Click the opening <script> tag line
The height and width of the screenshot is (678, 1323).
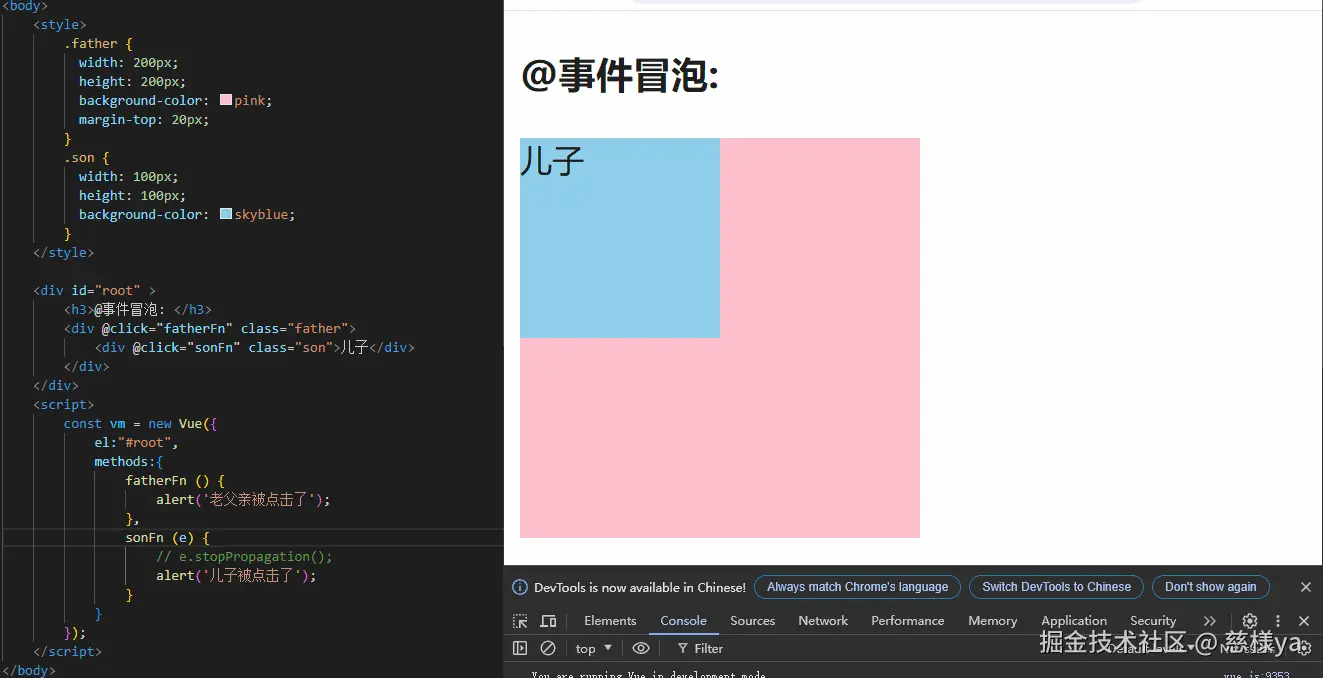(63, 404)
